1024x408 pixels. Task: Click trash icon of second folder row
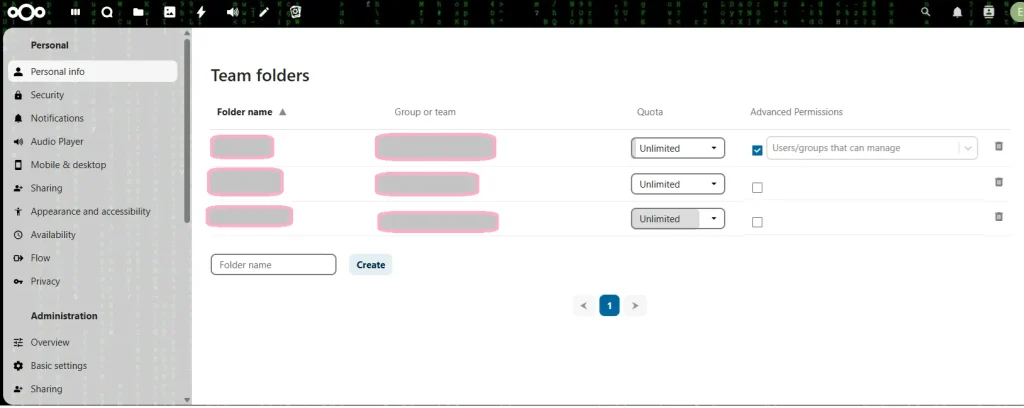999,182
